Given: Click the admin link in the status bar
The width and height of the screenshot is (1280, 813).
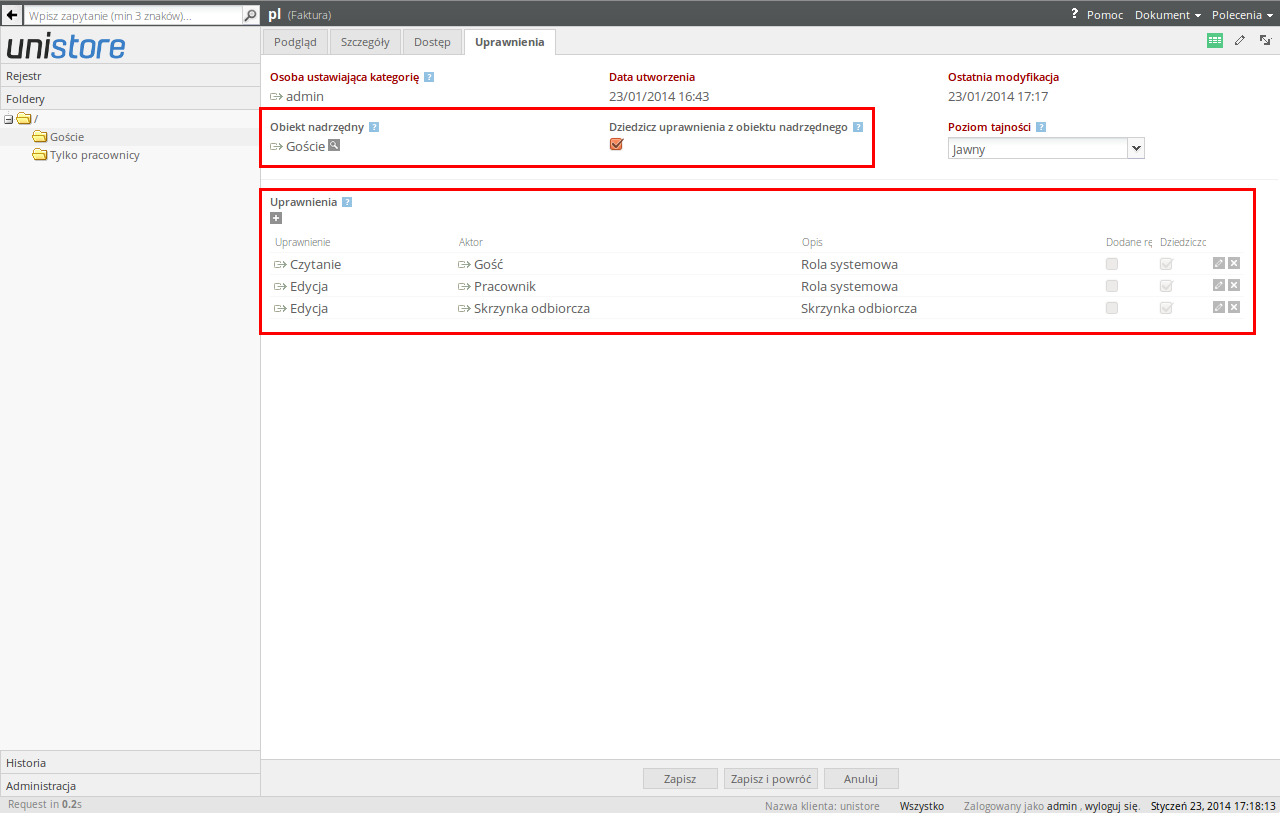Looking at the screenshot, I should [x=1062, y=806].
